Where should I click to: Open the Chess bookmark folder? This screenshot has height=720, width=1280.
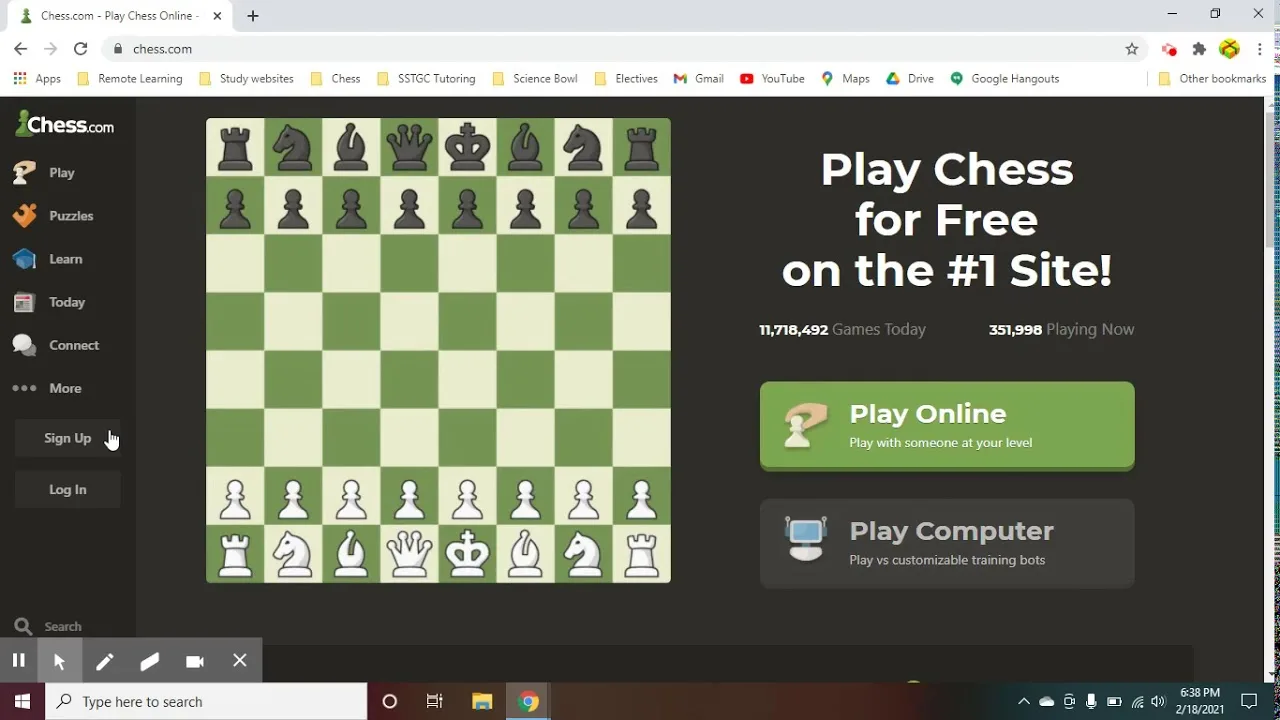[335, 78]
